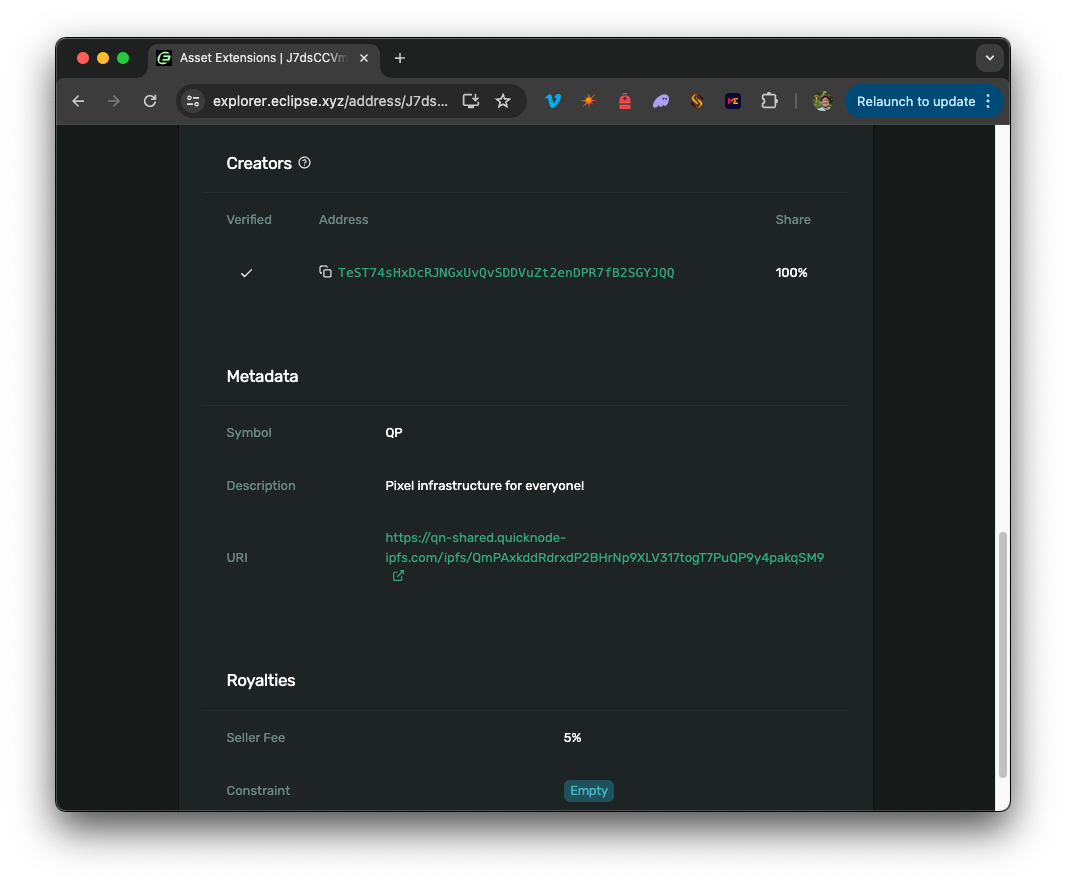The image size is (1066, 885).
Task: Click the Creators help question icon
Action: [x=304, y=162]
